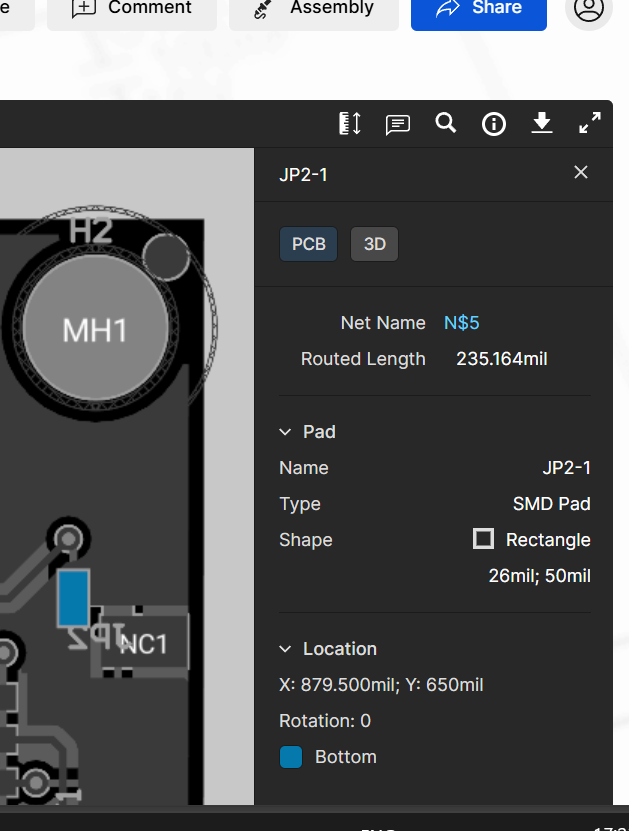The height and width of the screenshot is (831, 629).
Task: Click the Rectangle shape icon
Action: [x=483, y=538]
